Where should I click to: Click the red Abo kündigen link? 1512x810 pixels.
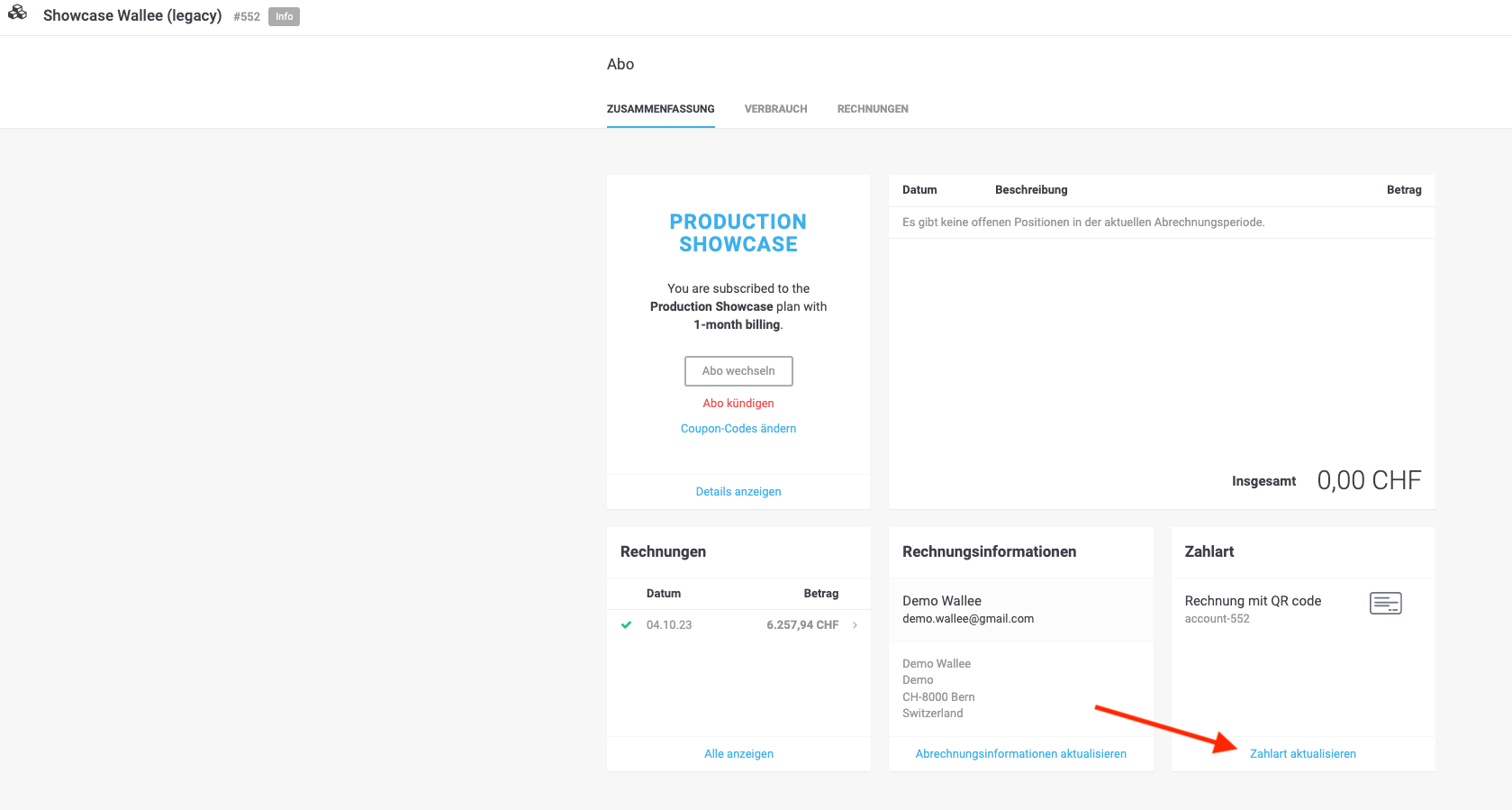point(738,403)
